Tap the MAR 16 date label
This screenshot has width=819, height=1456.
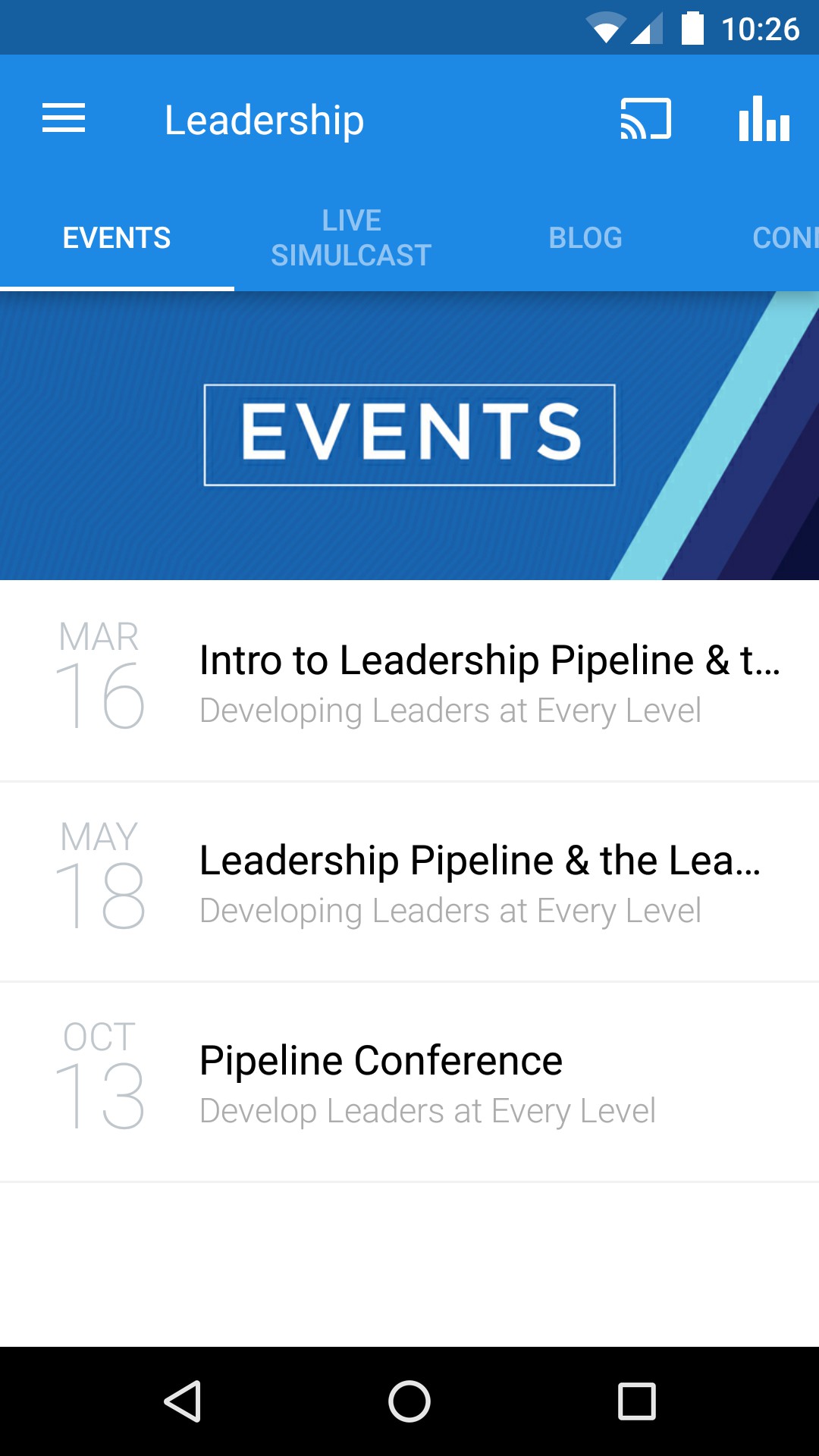[99, 675]
